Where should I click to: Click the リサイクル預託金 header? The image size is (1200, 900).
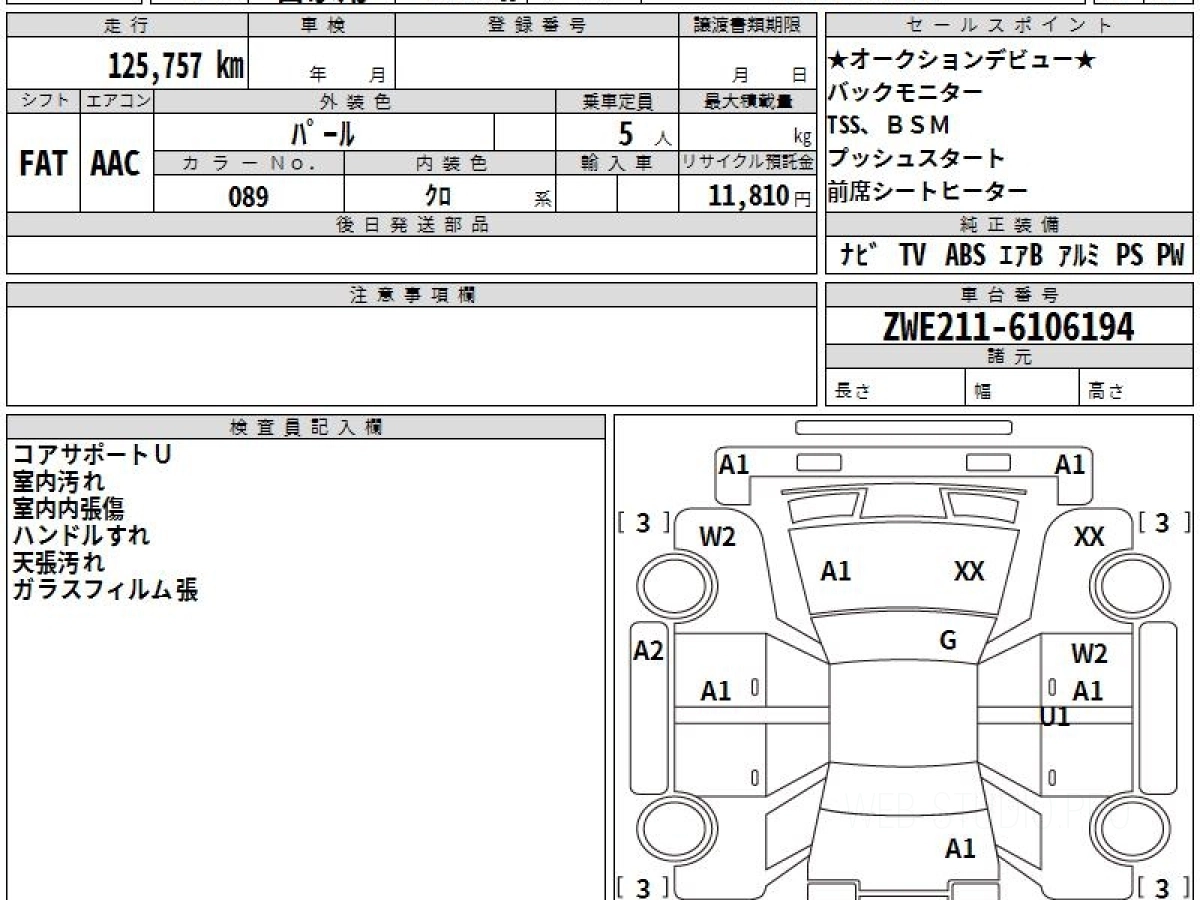[x=748, y=163]
